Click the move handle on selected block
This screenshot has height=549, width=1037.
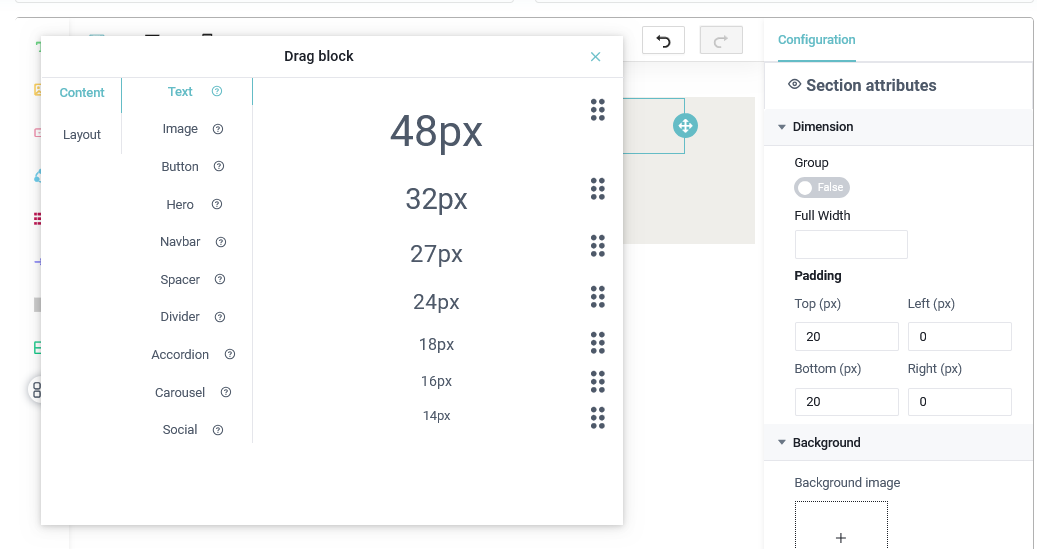[x=685, y=125]
